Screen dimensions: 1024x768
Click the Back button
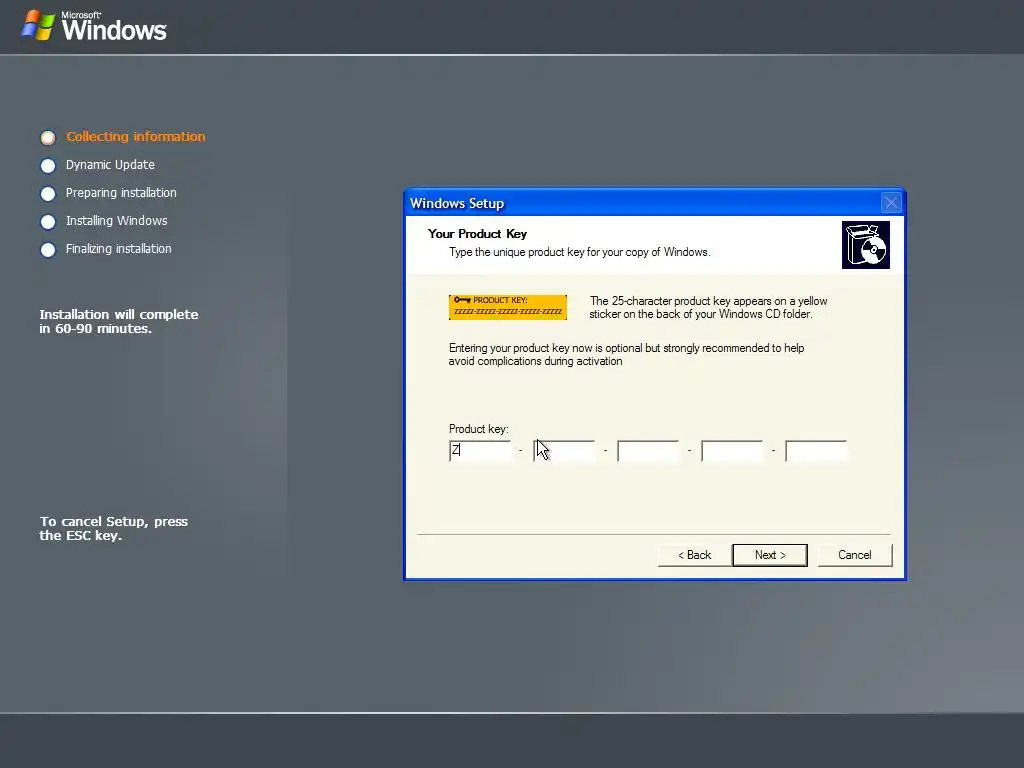pyautogui.click(x=694, y=555)
